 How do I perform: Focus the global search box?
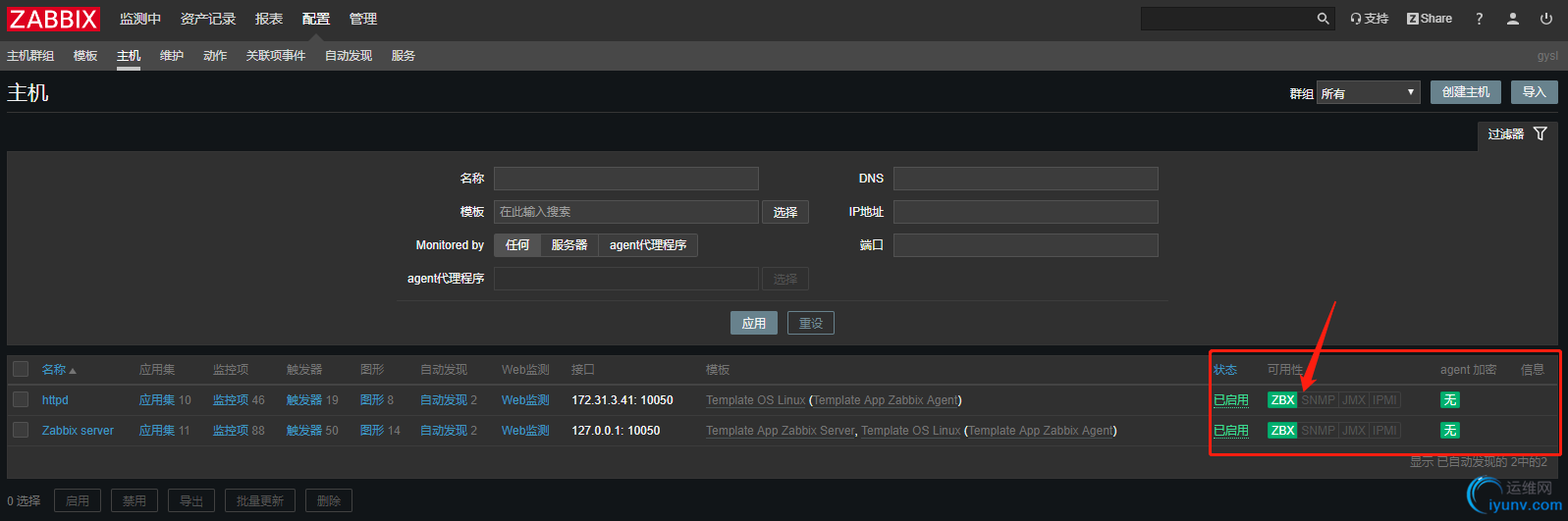1227,19
